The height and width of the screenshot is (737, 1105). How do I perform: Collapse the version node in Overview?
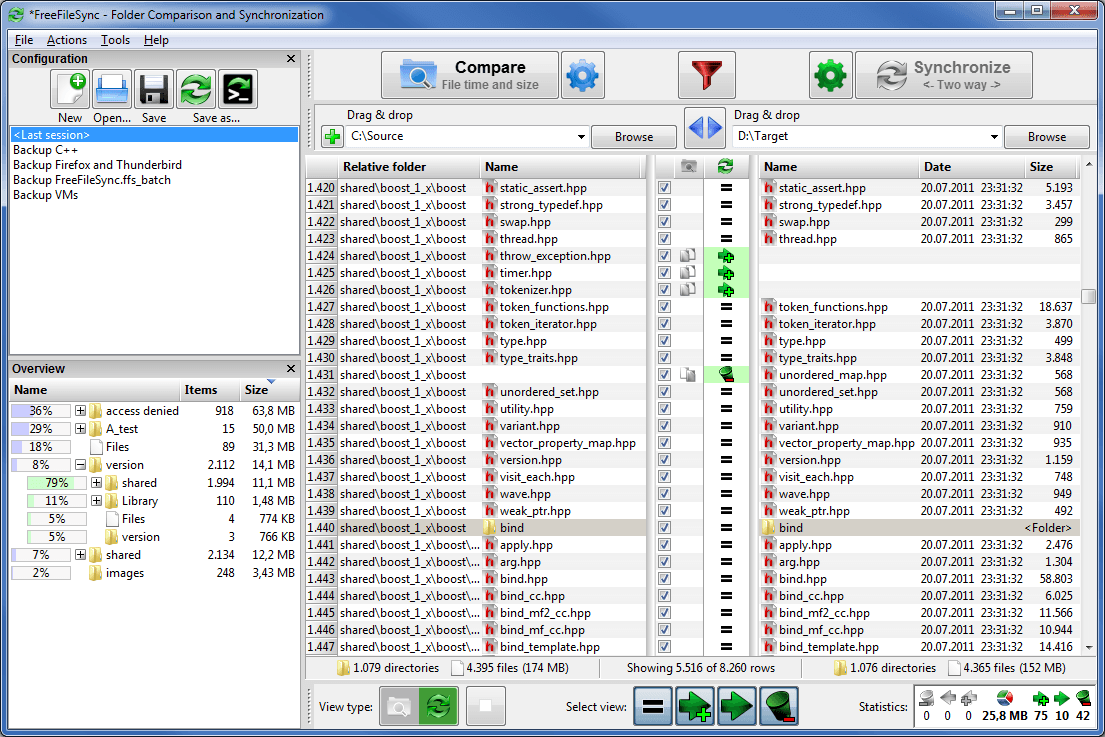79,464
